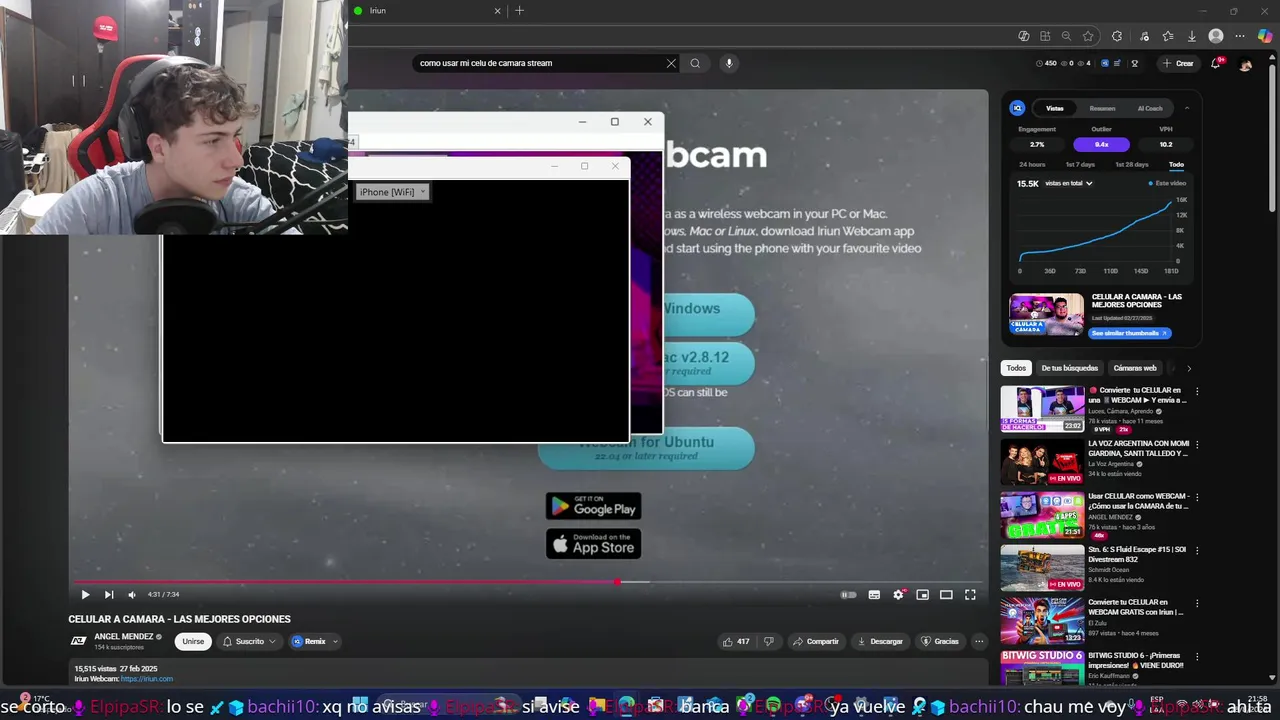Mute the video volume
Screen dimensions: 1280x720
point(132,595)
